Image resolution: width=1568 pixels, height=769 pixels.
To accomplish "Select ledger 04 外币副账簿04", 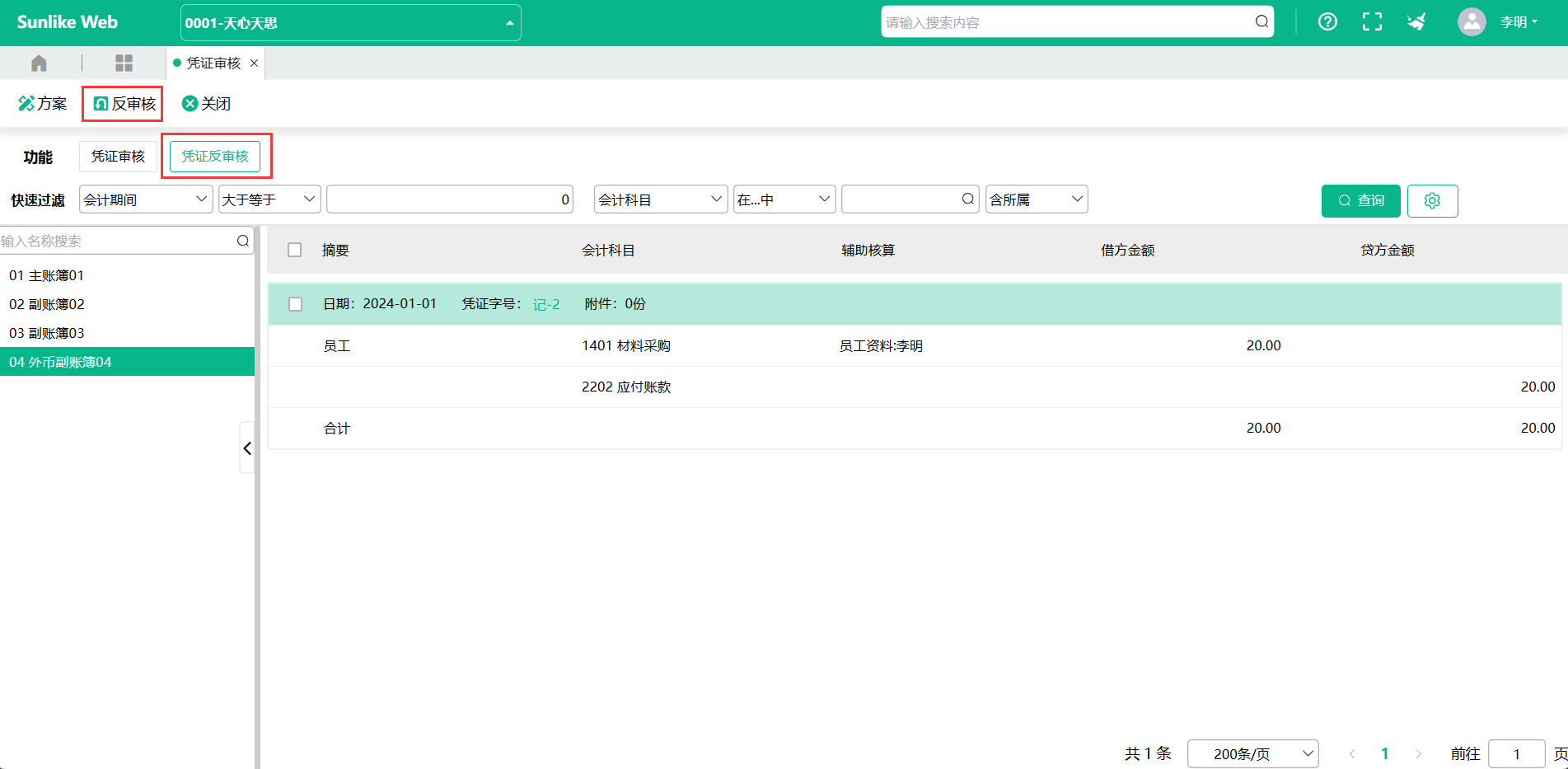I will [x=127, y=362].
